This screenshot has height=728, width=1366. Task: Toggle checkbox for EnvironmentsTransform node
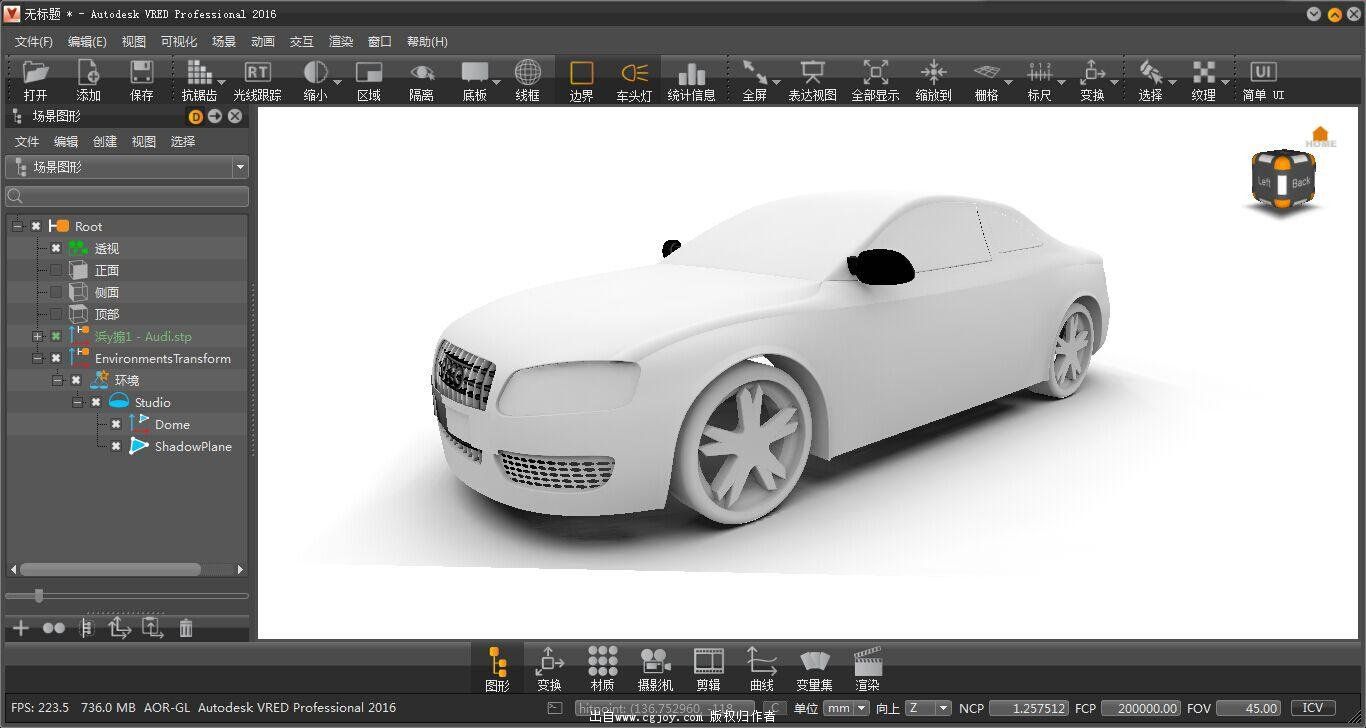56,358
